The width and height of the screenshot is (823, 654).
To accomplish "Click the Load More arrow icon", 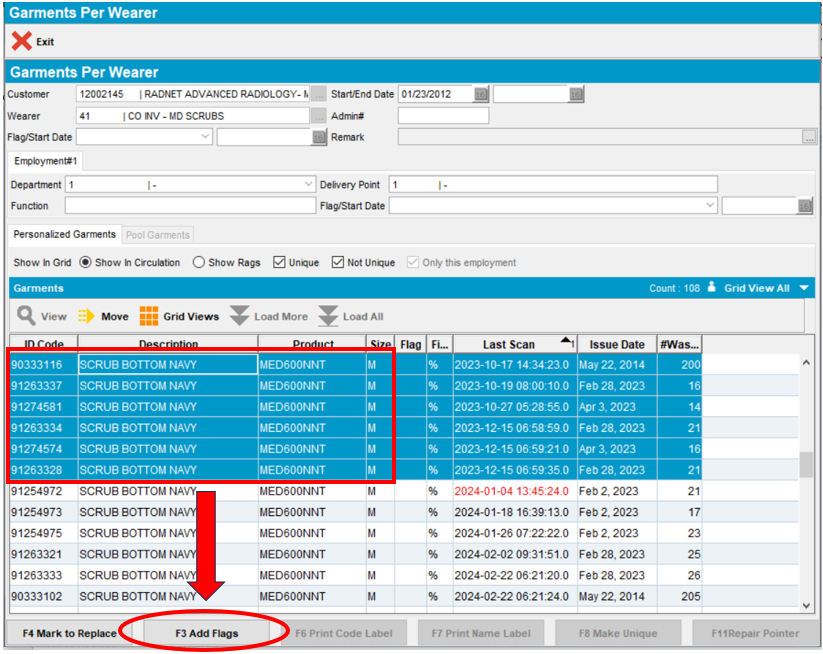I will [x=239, y=316].
